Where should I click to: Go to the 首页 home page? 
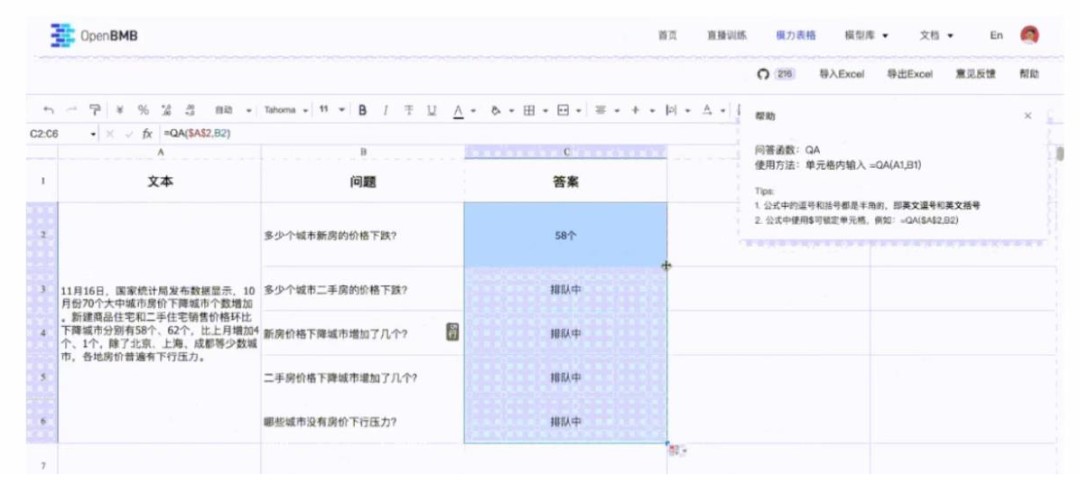click(x=667, y=35)
